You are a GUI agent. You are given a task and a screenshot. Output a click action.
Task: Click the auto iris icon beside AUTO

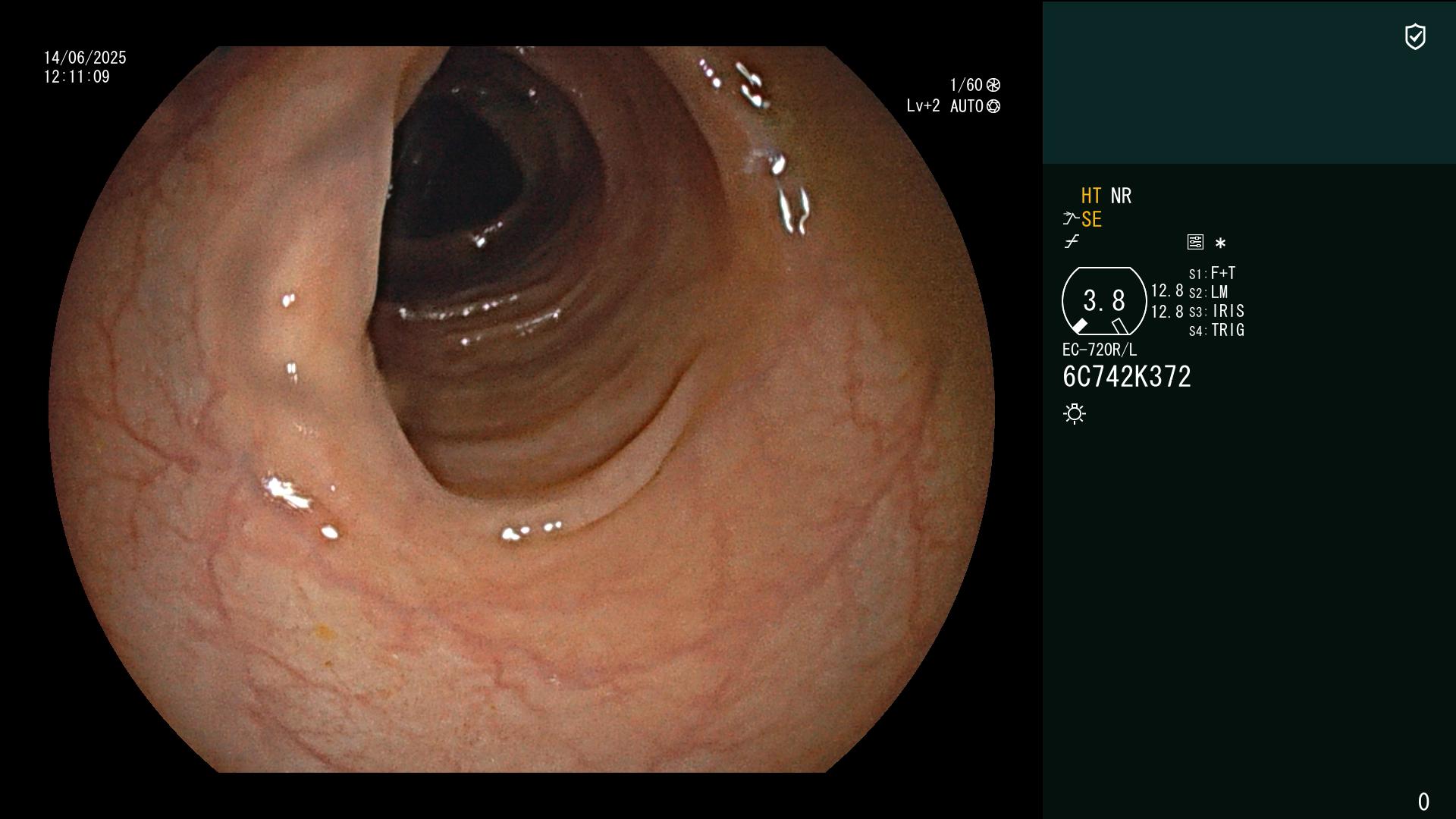coord(993,106)
